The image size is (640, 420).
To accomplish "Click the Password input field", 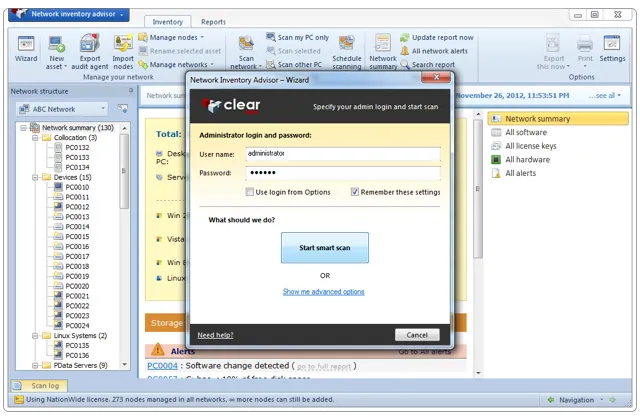I will tap(343, 173).
